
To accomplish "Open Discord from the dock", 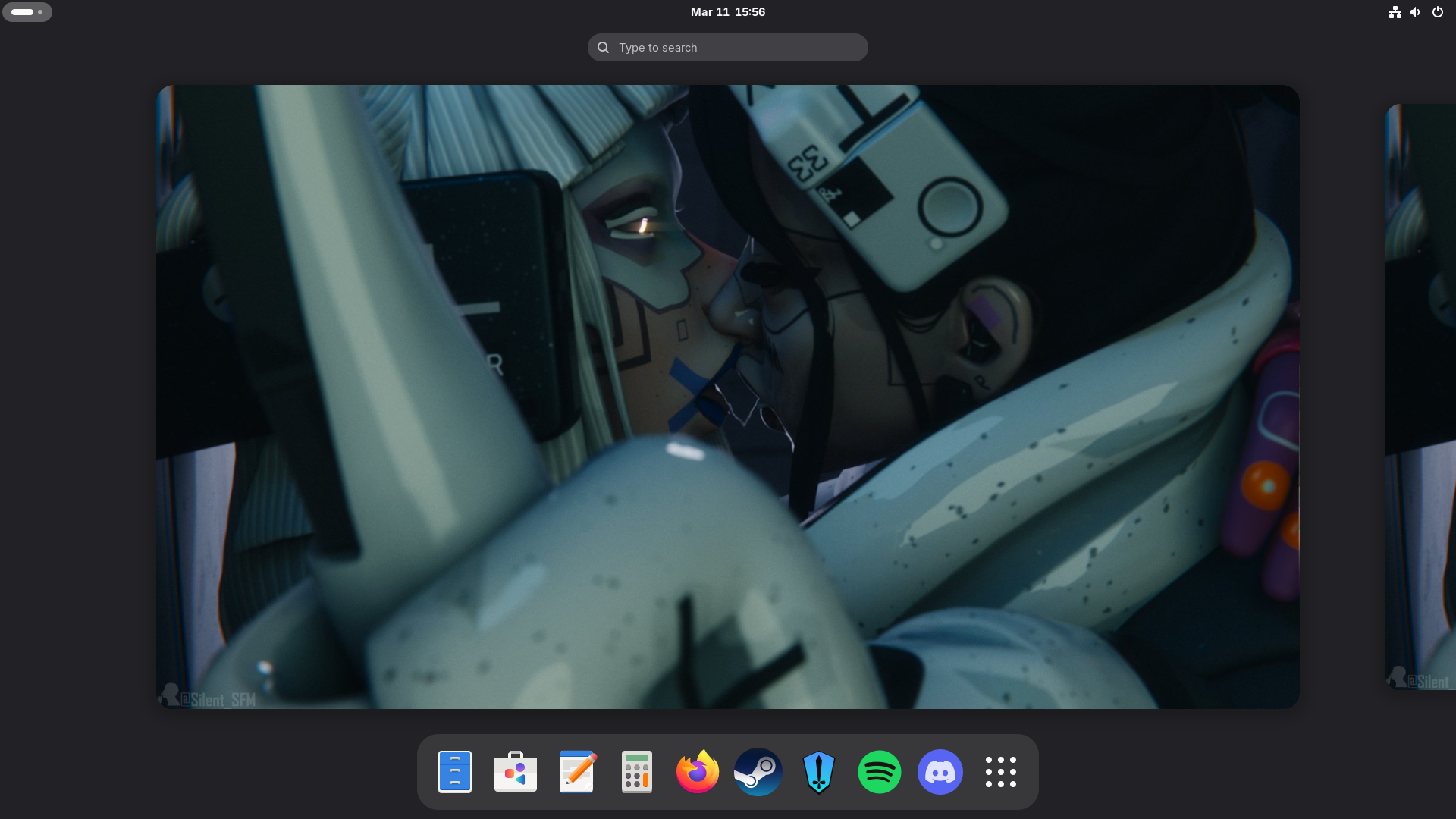I will 940,772.
